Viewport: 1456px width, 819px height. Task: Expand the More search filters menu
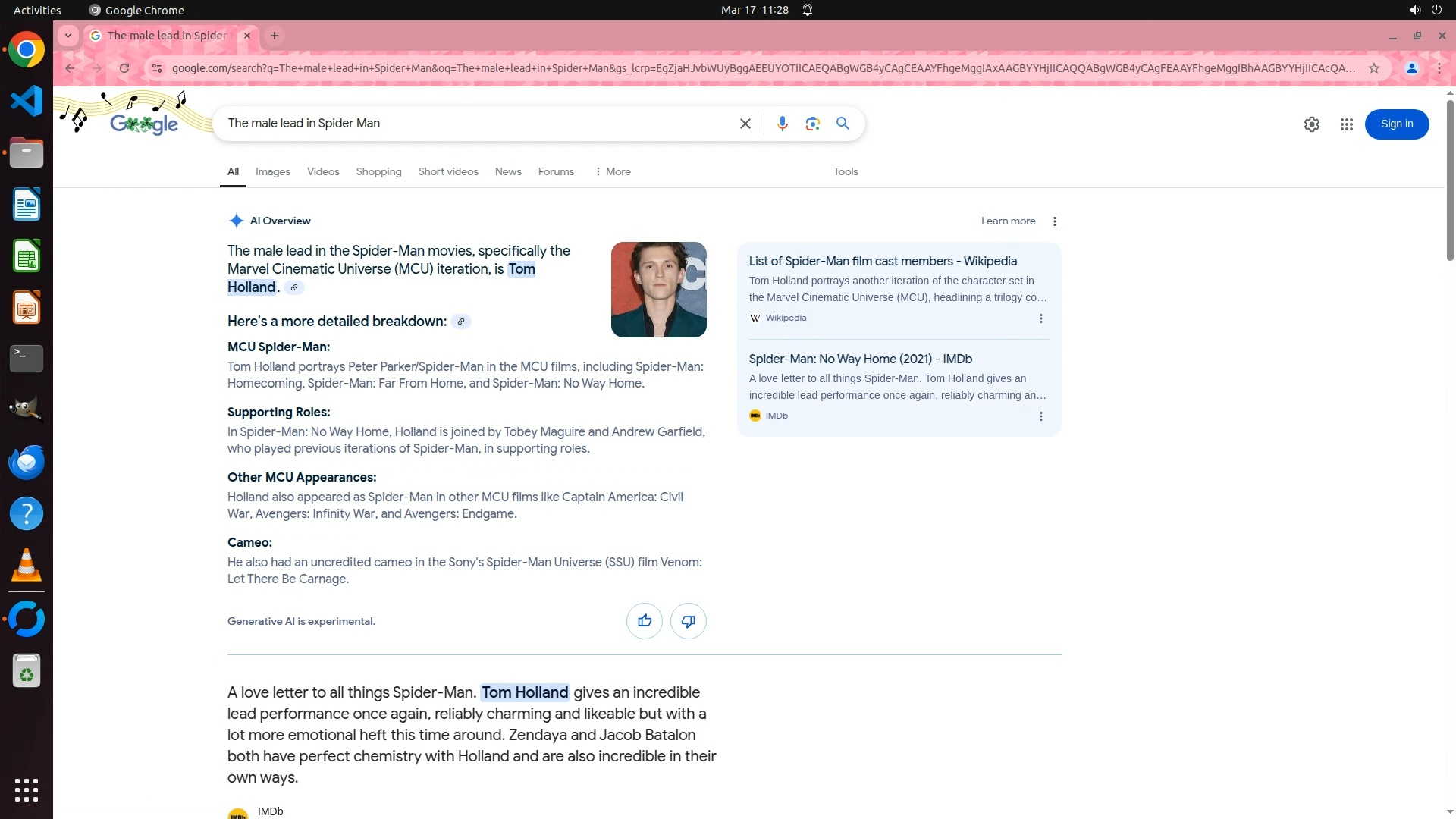[613, 172]
